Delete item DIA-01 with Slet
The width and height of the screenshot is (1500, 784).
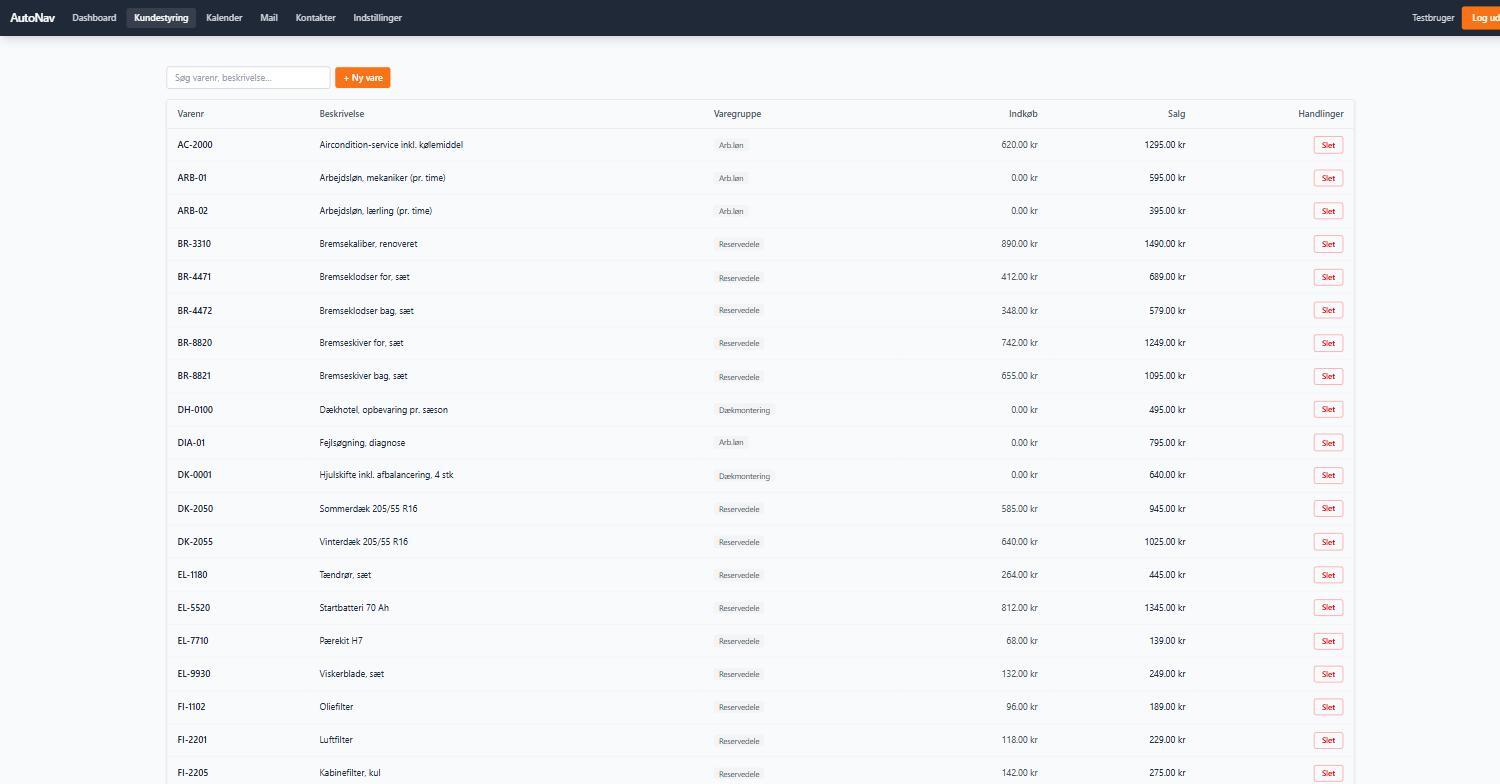(x=1328, y=442)
